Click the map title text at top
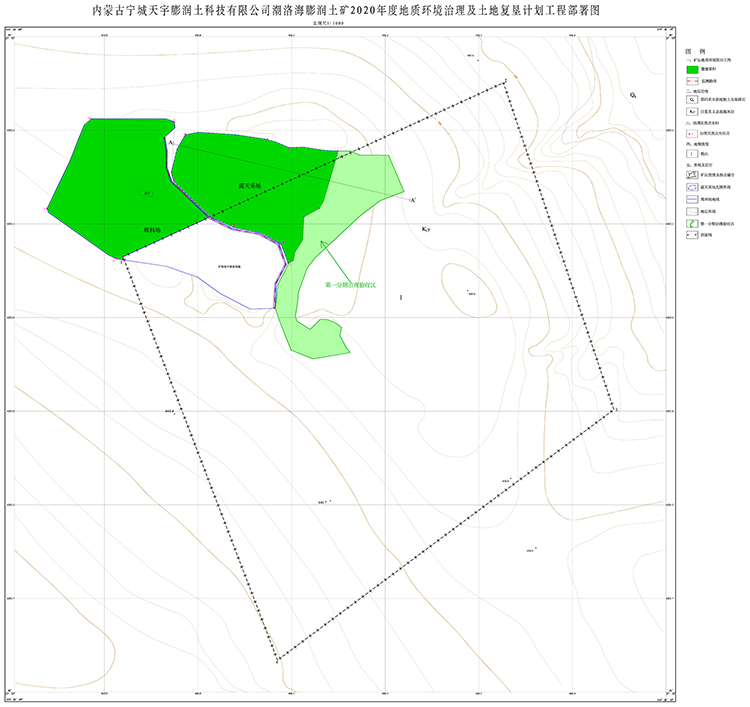This screenshot has width=750, height=707. [346, 11]
